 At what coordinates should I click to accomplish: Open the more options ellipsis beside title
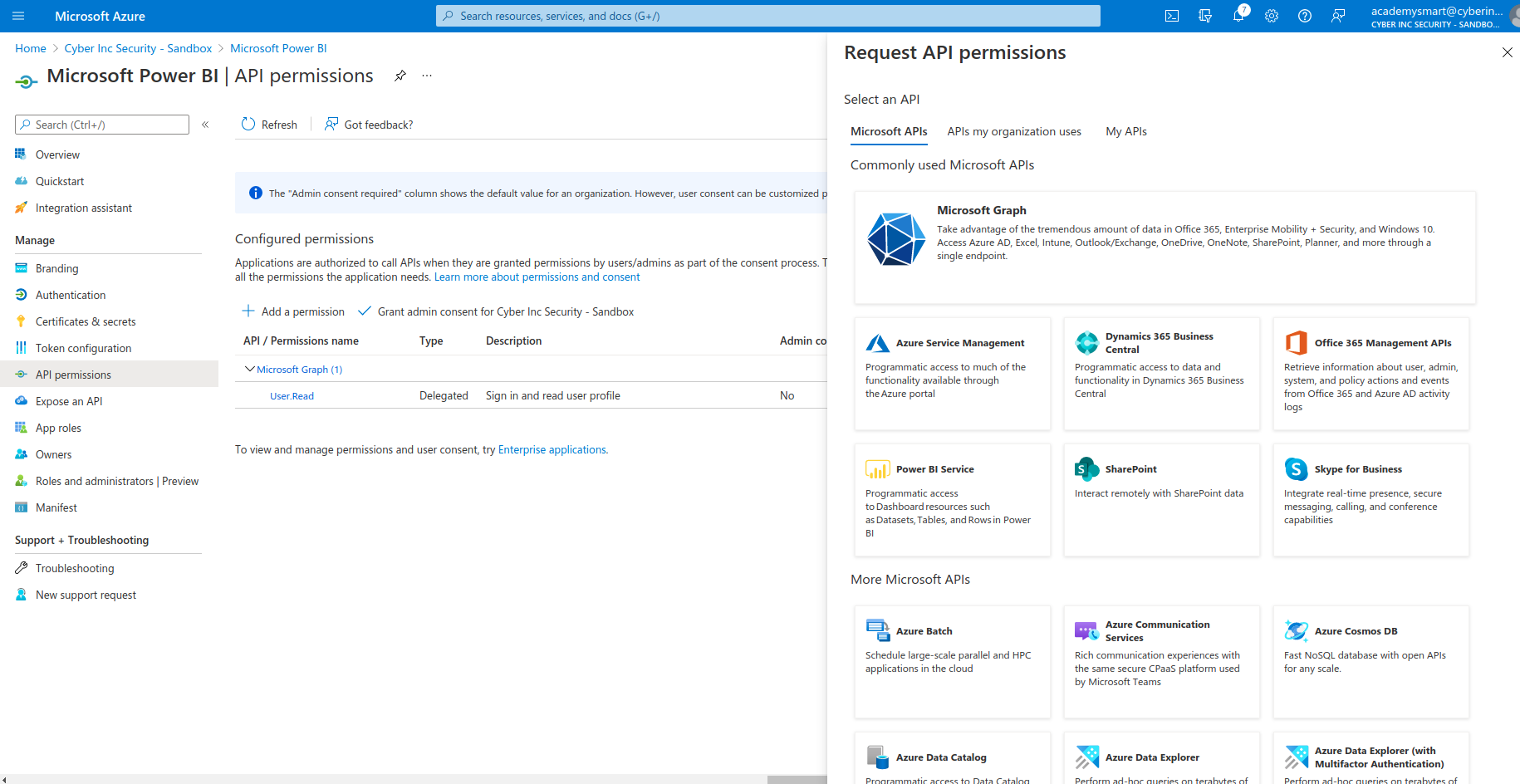427,76
